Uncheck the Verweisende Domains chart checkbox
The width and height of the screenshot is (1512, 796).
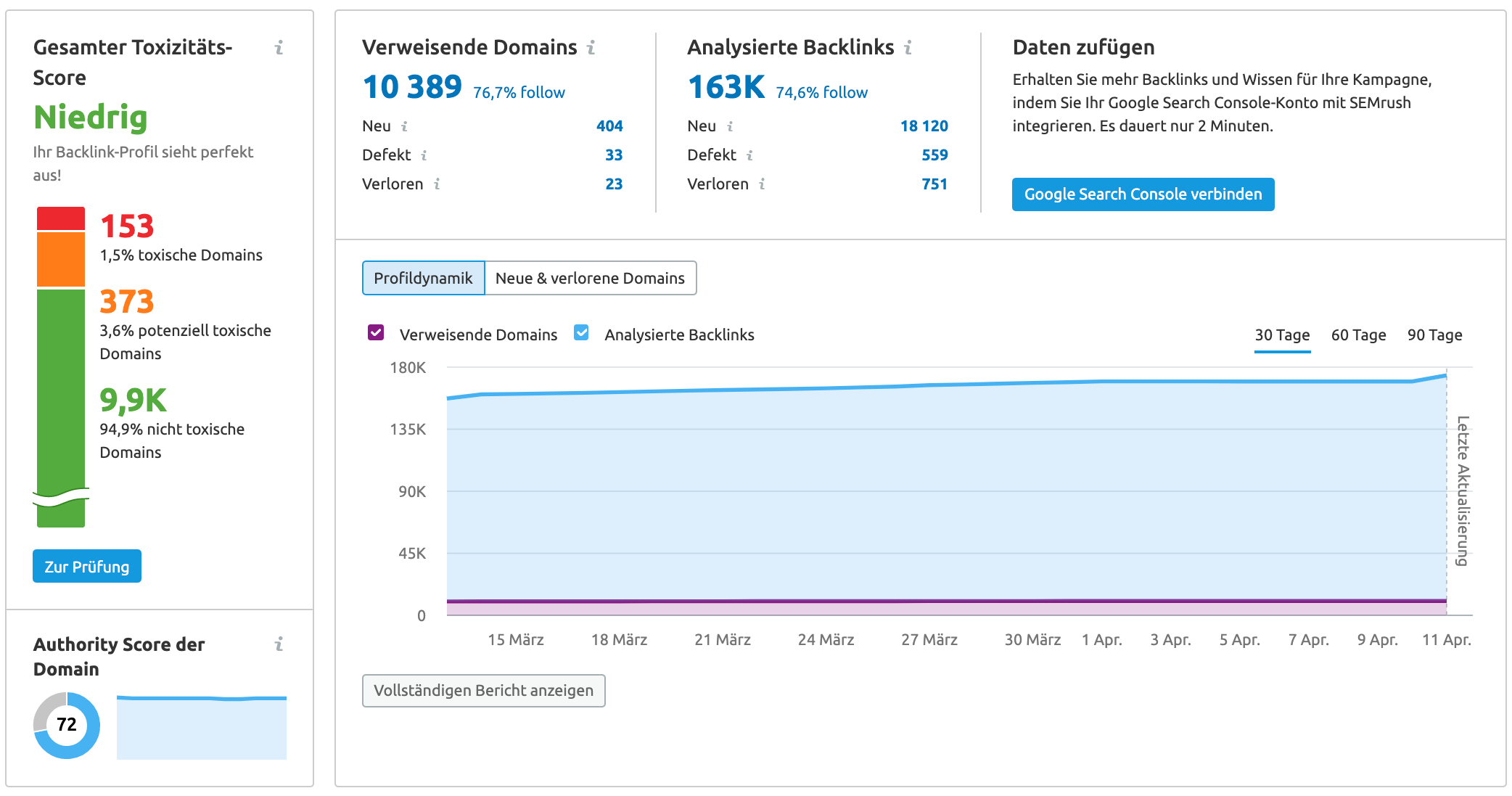tap(376, 334)
